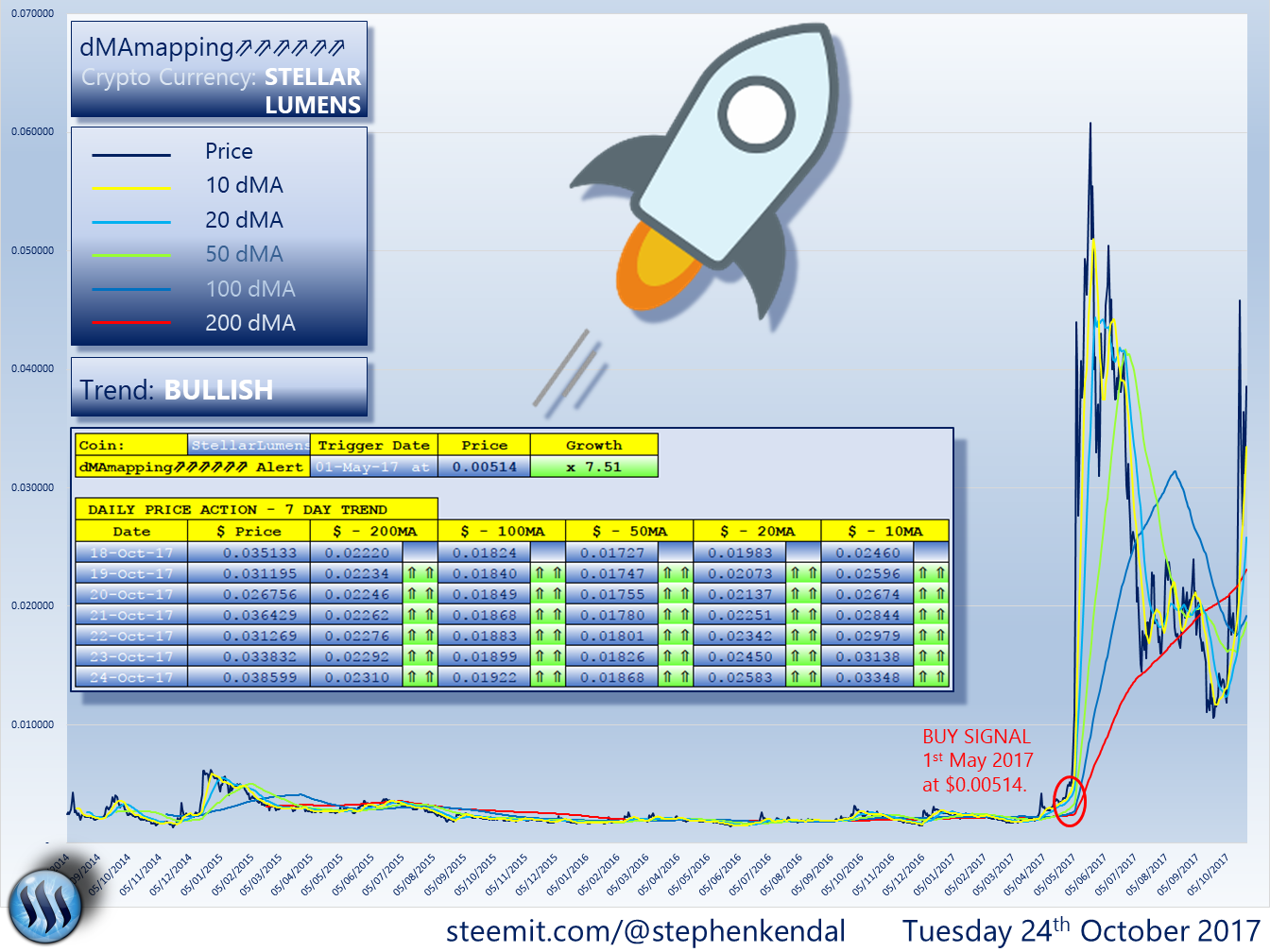Click the 20MA up arrows for 20-Oct-17

click(x=803, y=594)
